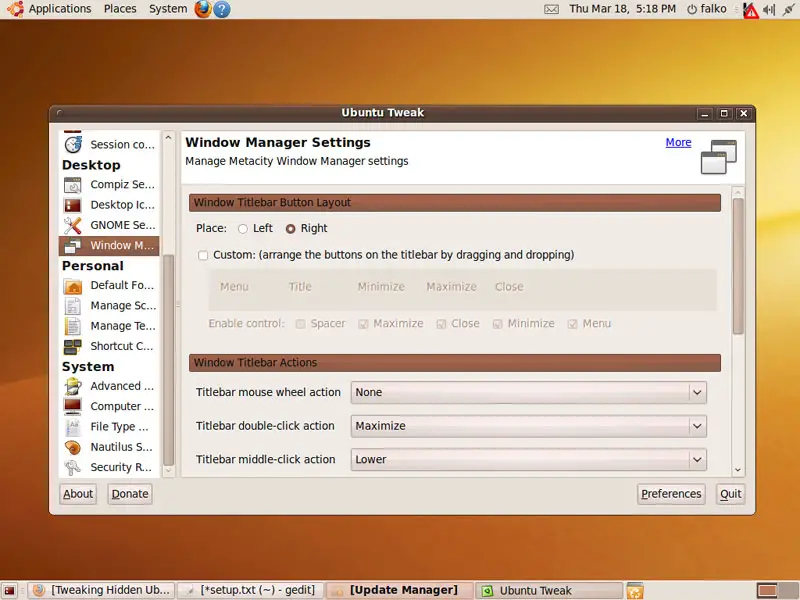The image size is (800, 600).
Task: Launch Firefox from the top panel
Action: tap(203, 9)
